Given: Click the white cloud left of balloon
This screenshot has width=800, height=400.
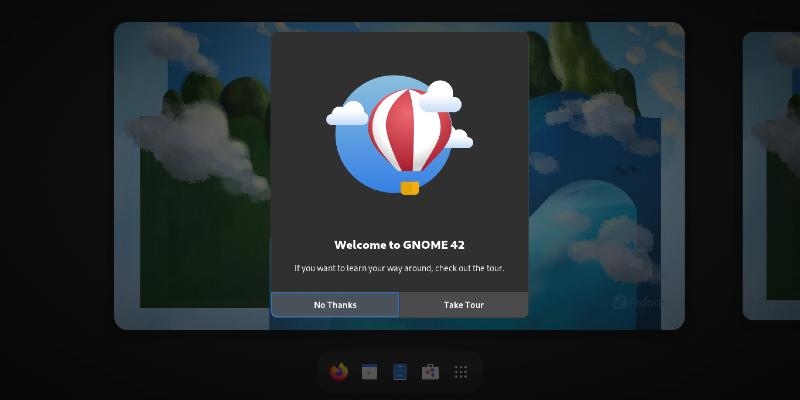Looking at the screenshot, I should click(x=347, y=116).
